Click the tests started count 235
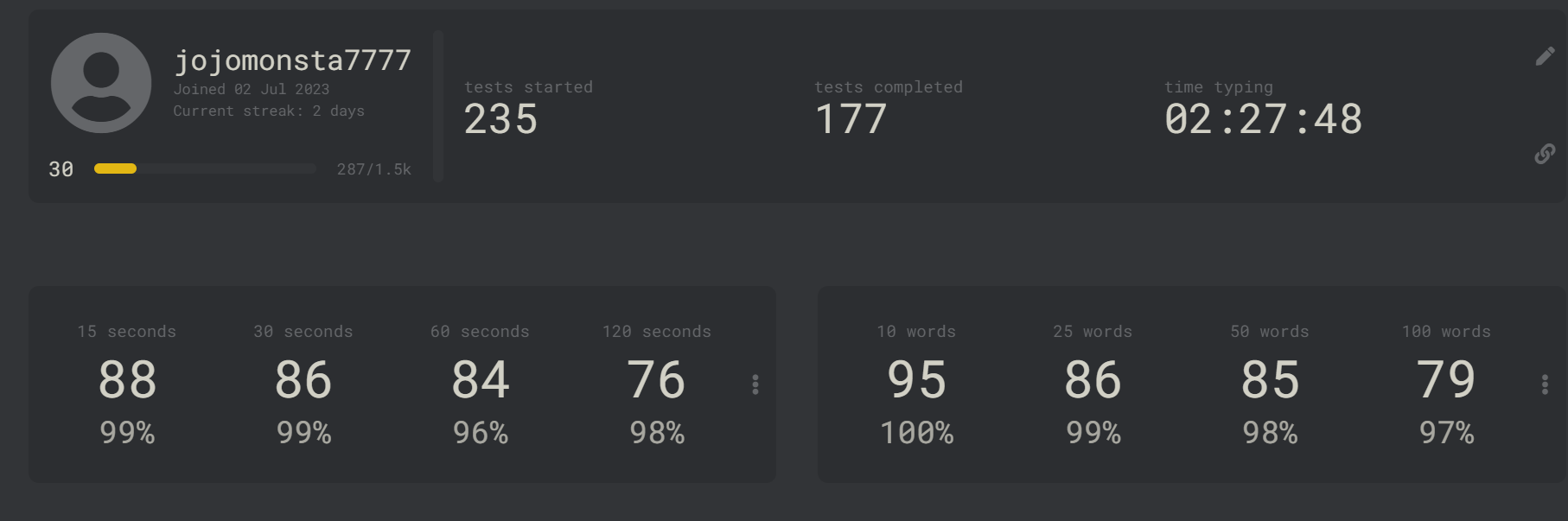This screenshot has width=1568, height=521. point(500,119)
